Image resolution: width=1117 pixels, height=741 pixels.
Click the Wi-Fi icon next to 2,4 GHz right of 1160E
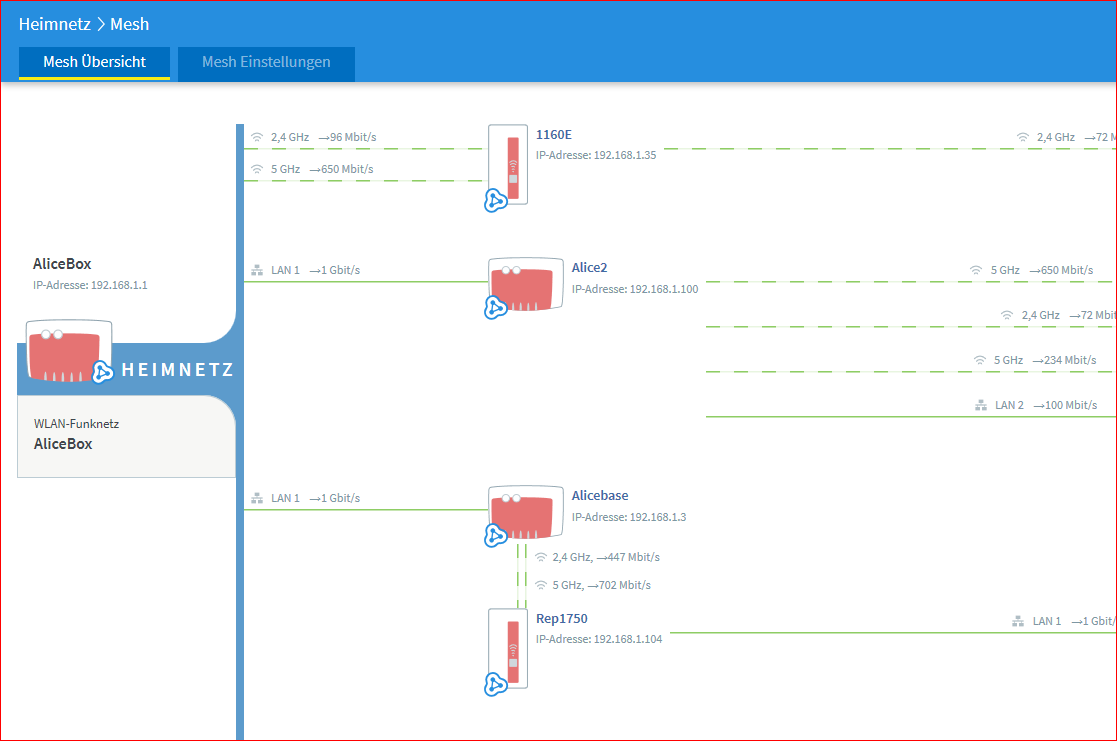1023,137
